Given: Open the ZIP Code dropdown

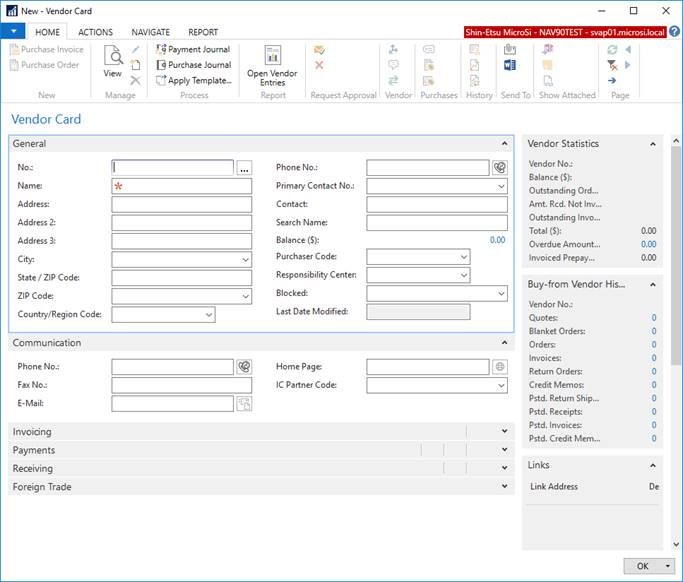Looking at the screenshot, I should pyautogui.click(x=246, y=296).
